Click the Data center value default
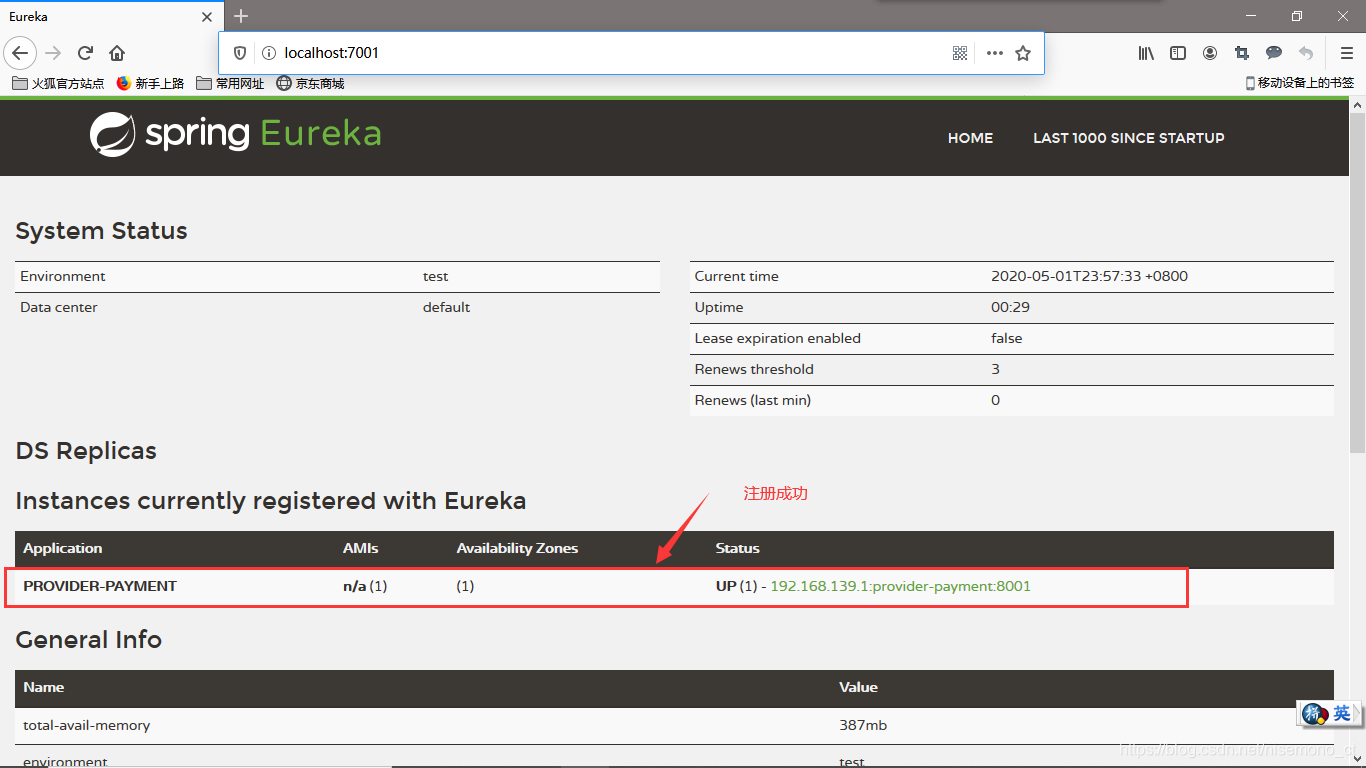This screenshot has width=1366, height=768. [x=446, y=307]
